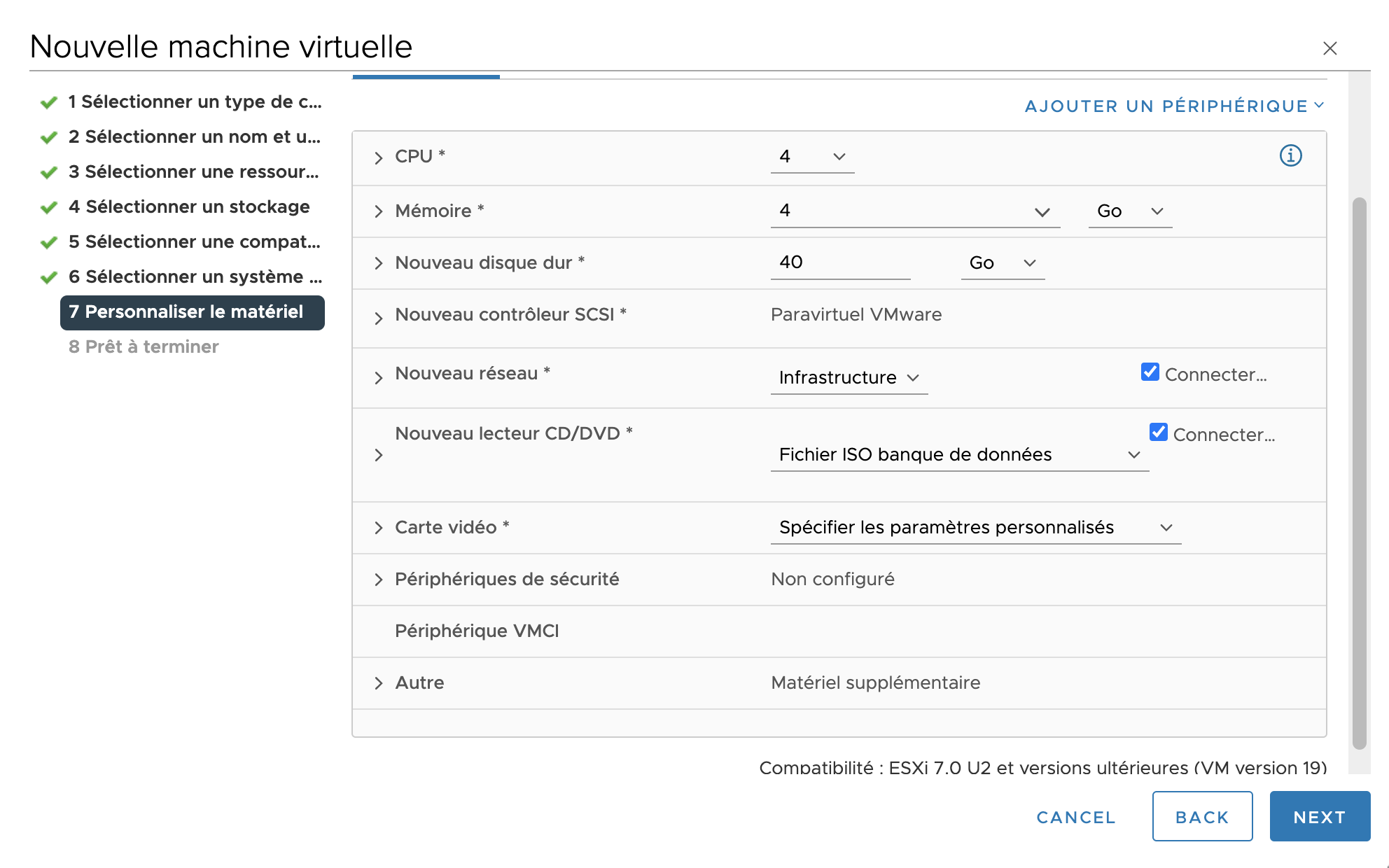Expand Nouveau disque dur row
This screenshot has height=868, width=1389.
click(x=378, y=263)
